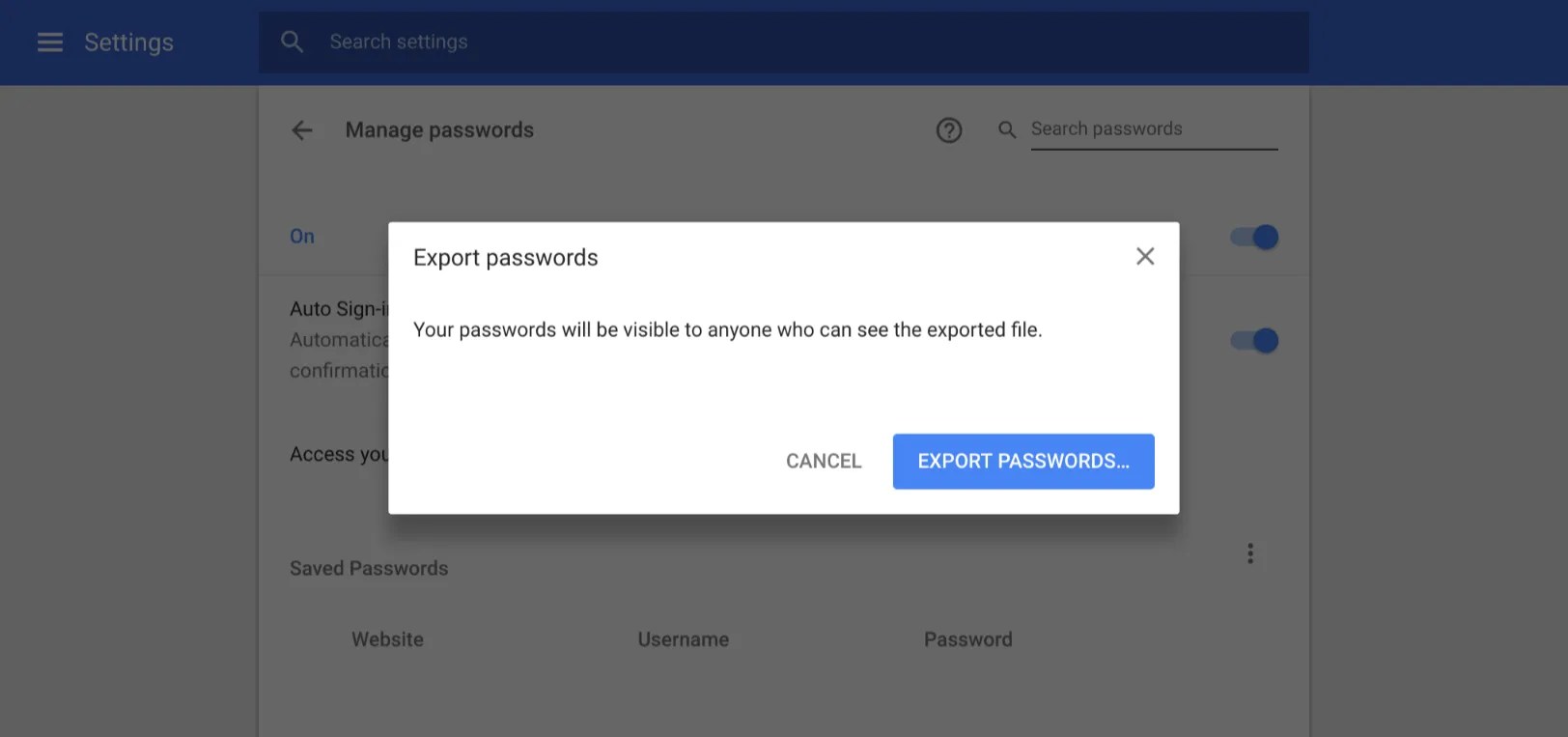The image size is (1568, 737).
Task: Cancel the export passwords dialog
Action: [823, 461]
